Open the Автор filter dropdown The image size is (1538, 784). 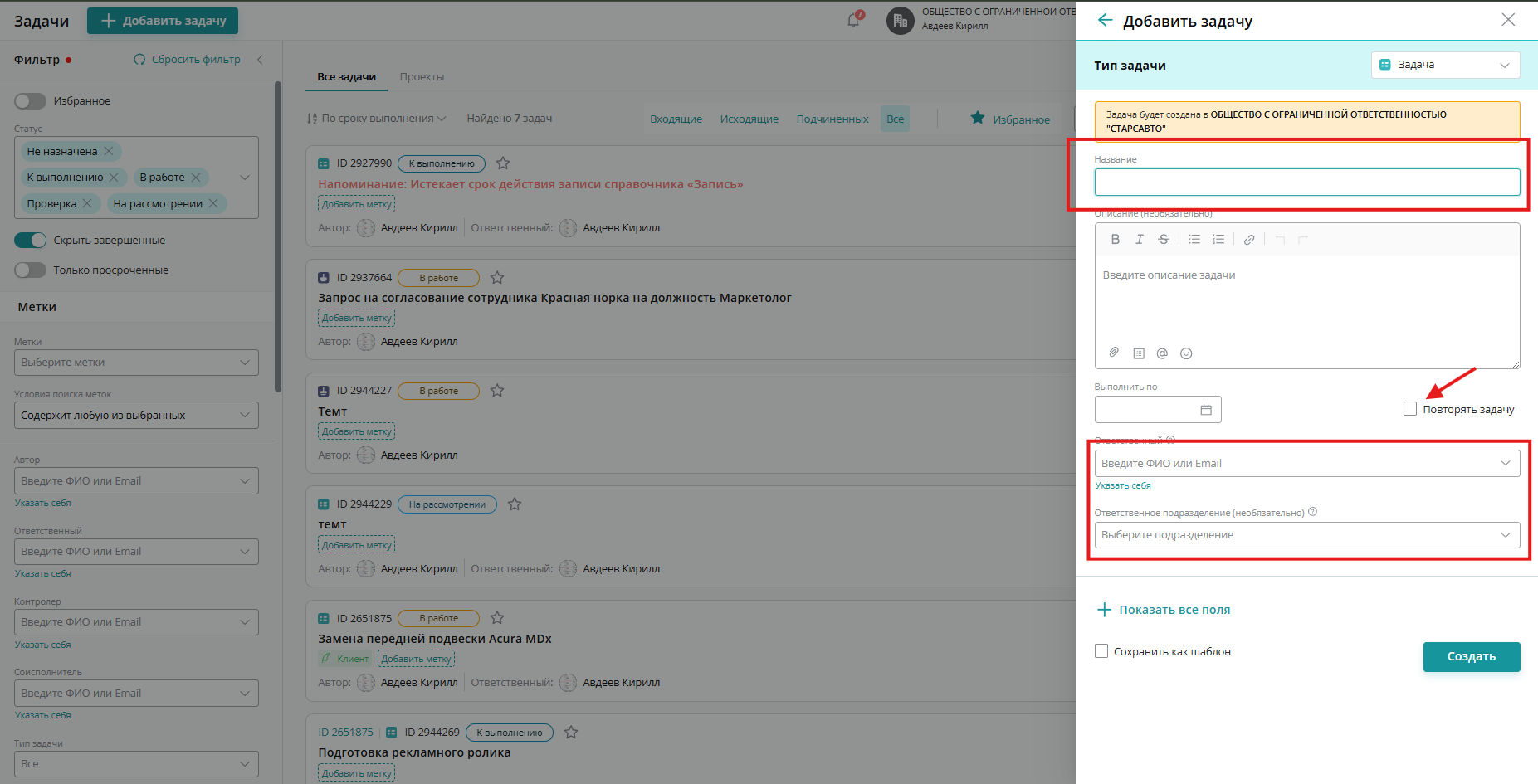tap(136, 481)
